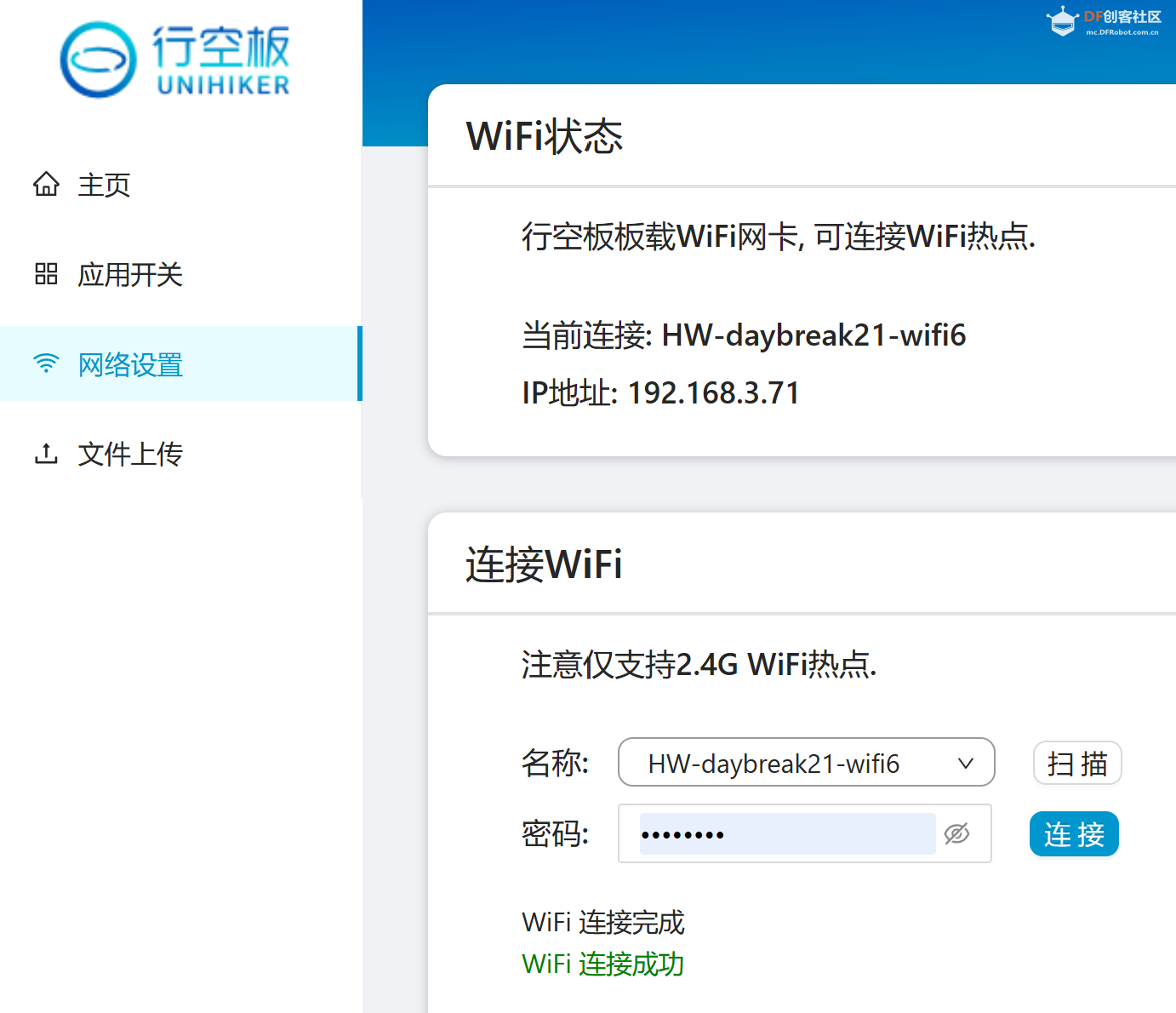The image size is (1176, 1013).
Task: Click the 行空板板载WiFi网卡 description text
Action: coord(779,237)
